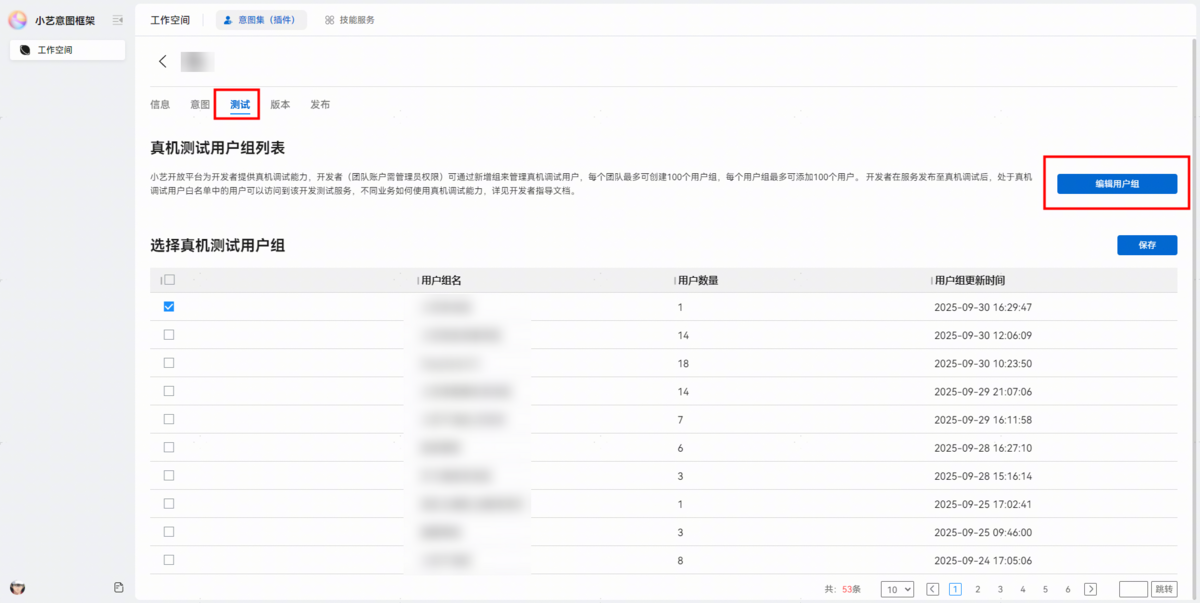Screen dimensions: 1200x603
Task: Jump to page 3 in pagination
Action: (999, 589)
